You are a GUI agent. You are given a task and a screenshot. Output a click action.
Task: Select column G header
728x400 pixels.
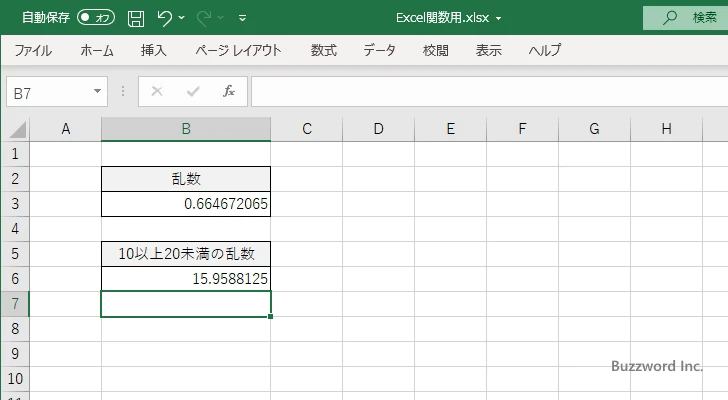(x=594, y=129)
